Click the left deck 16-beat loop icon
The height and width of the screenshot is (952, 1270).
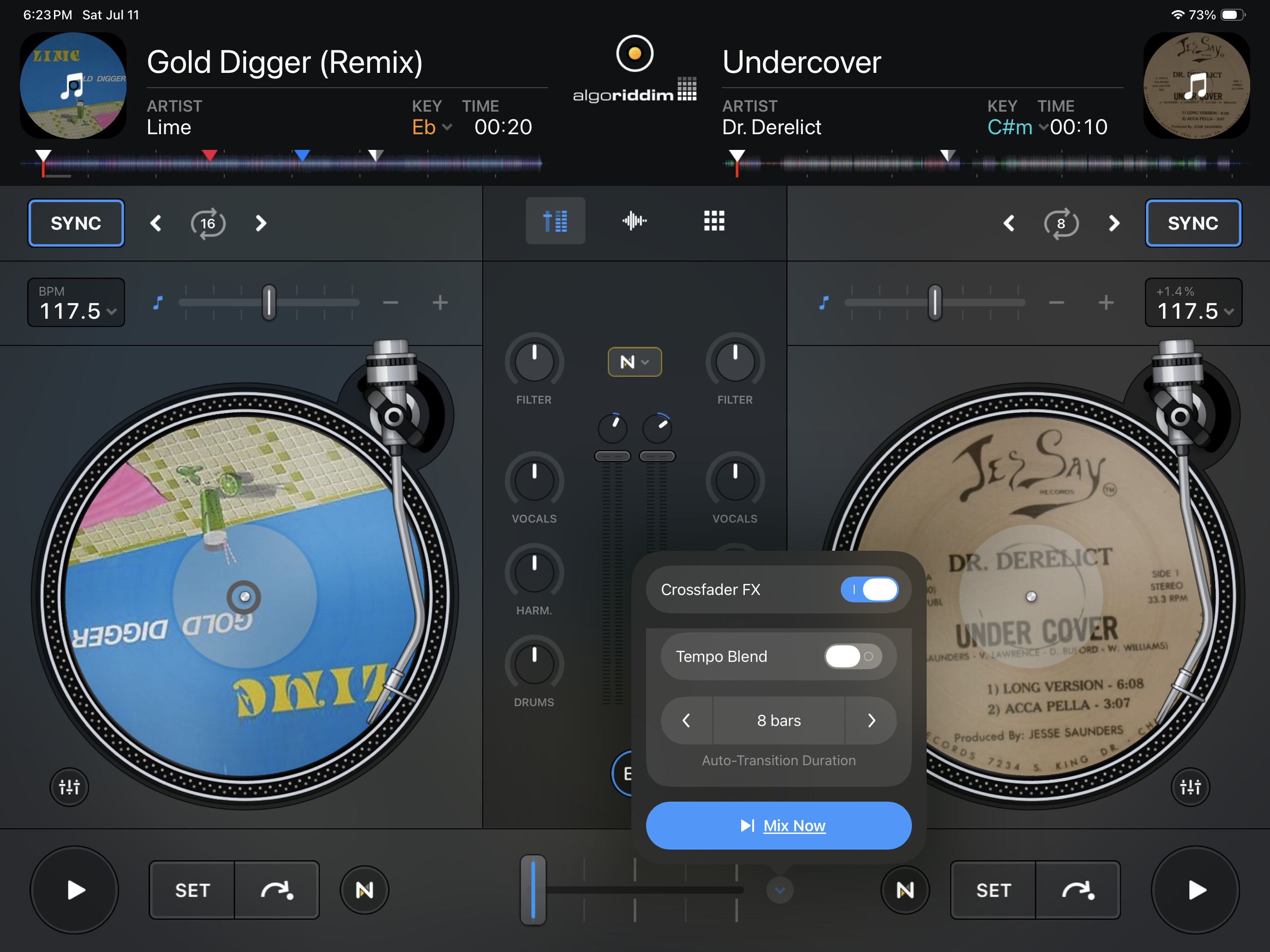pos(208,223)
